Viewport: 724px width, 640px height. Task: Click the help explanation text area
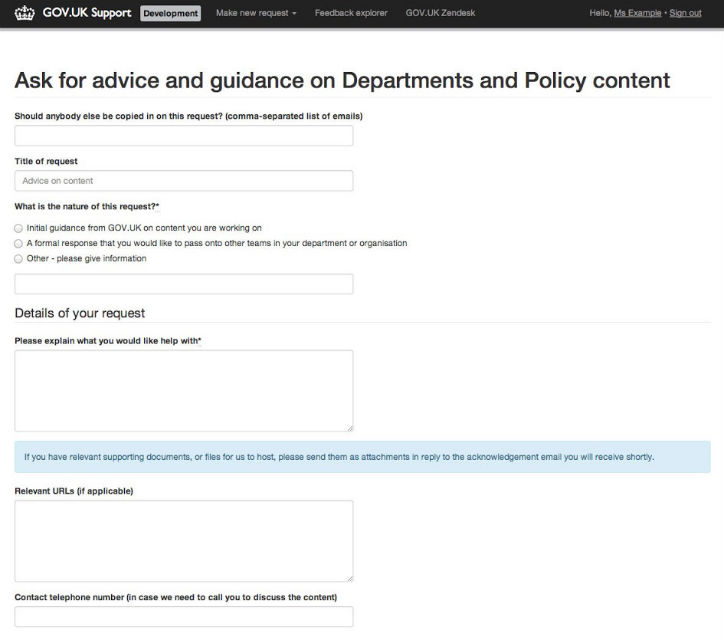(184, 391)
